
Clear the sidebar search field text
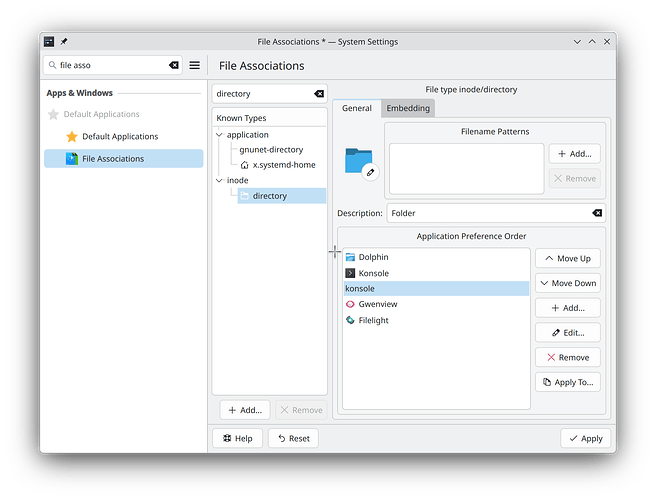tap(174, 65)
